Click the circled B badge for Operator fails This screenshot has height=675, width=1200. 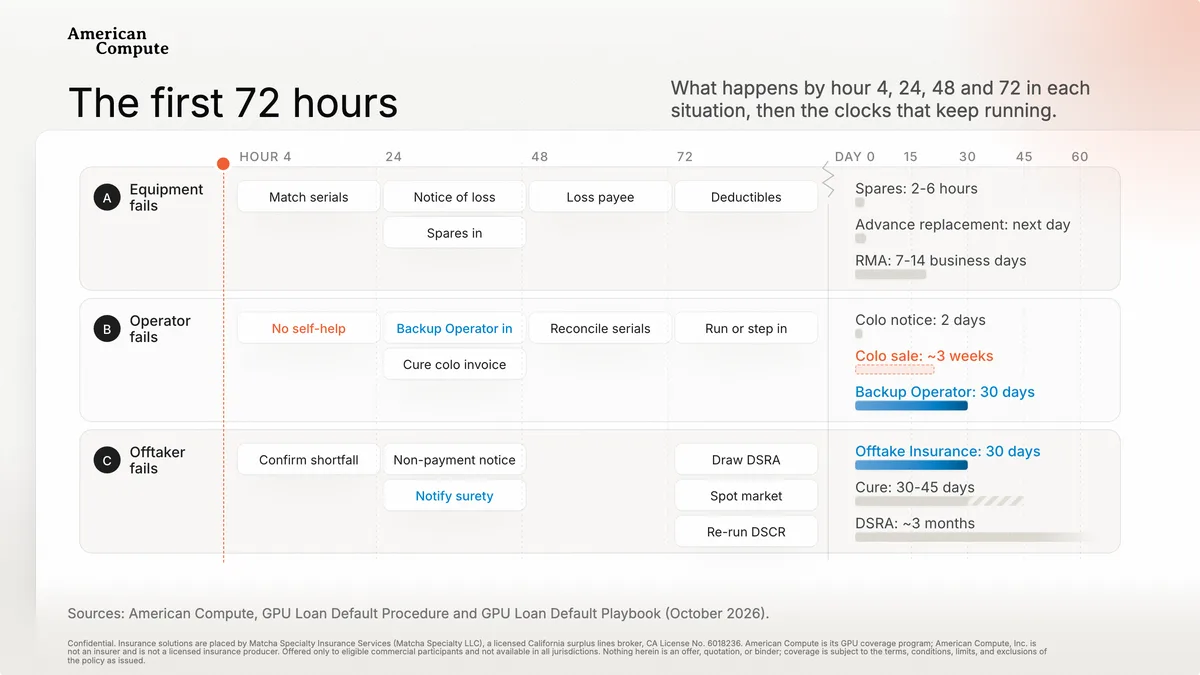pyautogui.click(x=107, y=329)
